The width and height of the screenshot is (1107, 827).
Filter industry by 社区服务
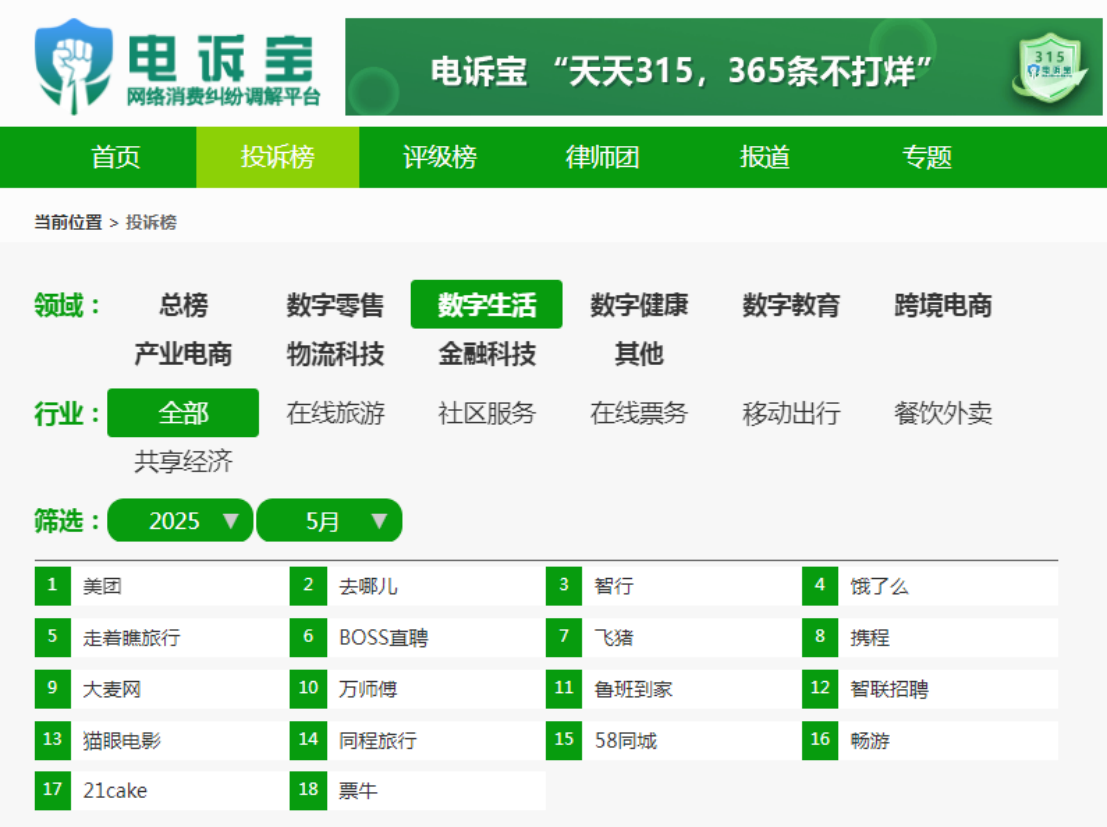(x=487, y=413)
